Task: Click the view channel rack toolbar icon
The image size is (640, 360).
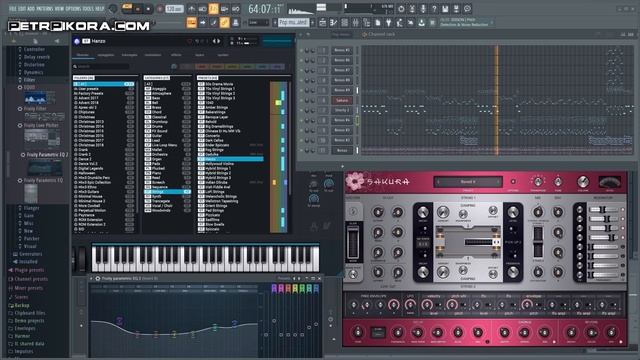Action: coord(344,23)
